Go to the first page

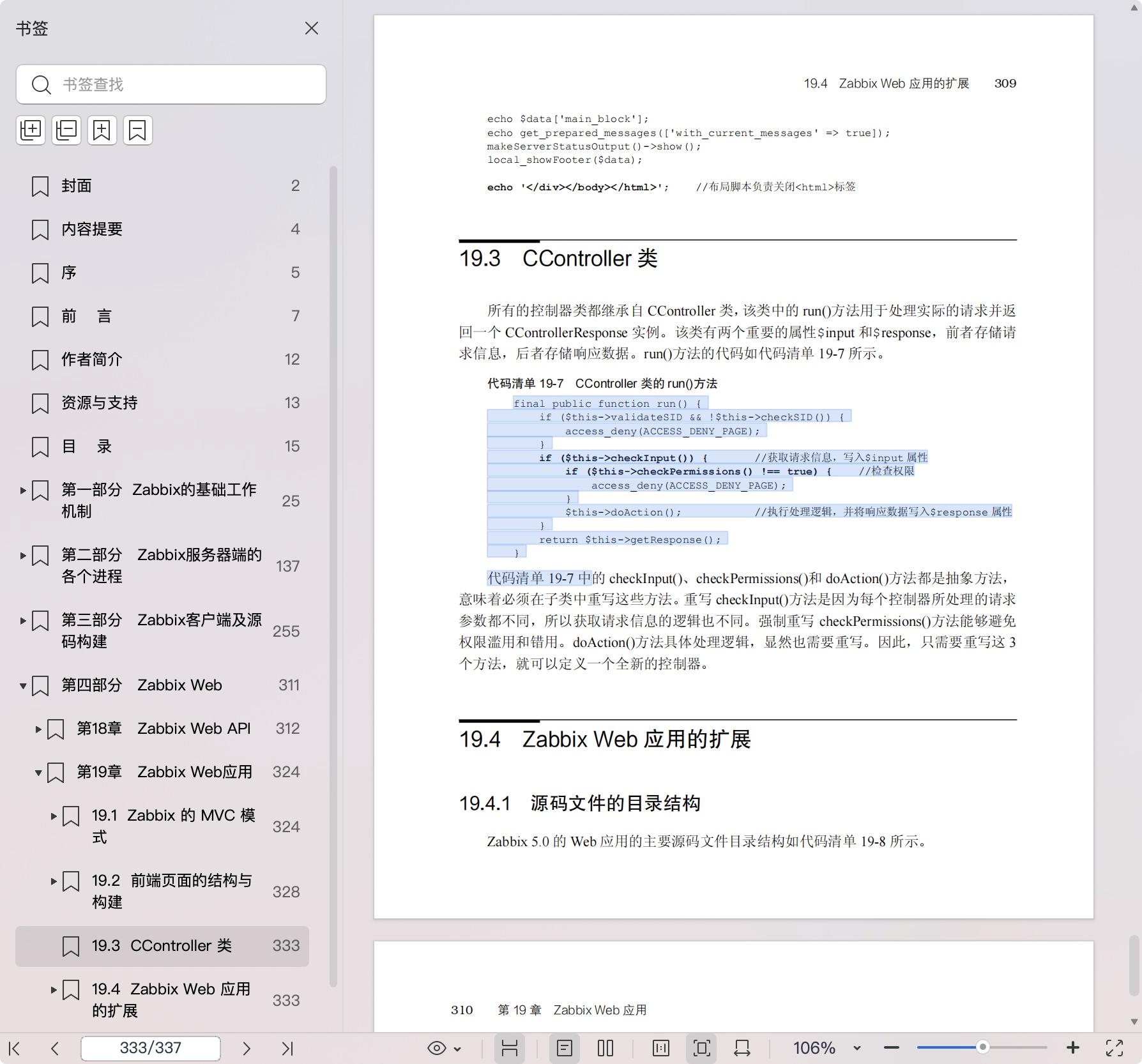[15, 1048]
